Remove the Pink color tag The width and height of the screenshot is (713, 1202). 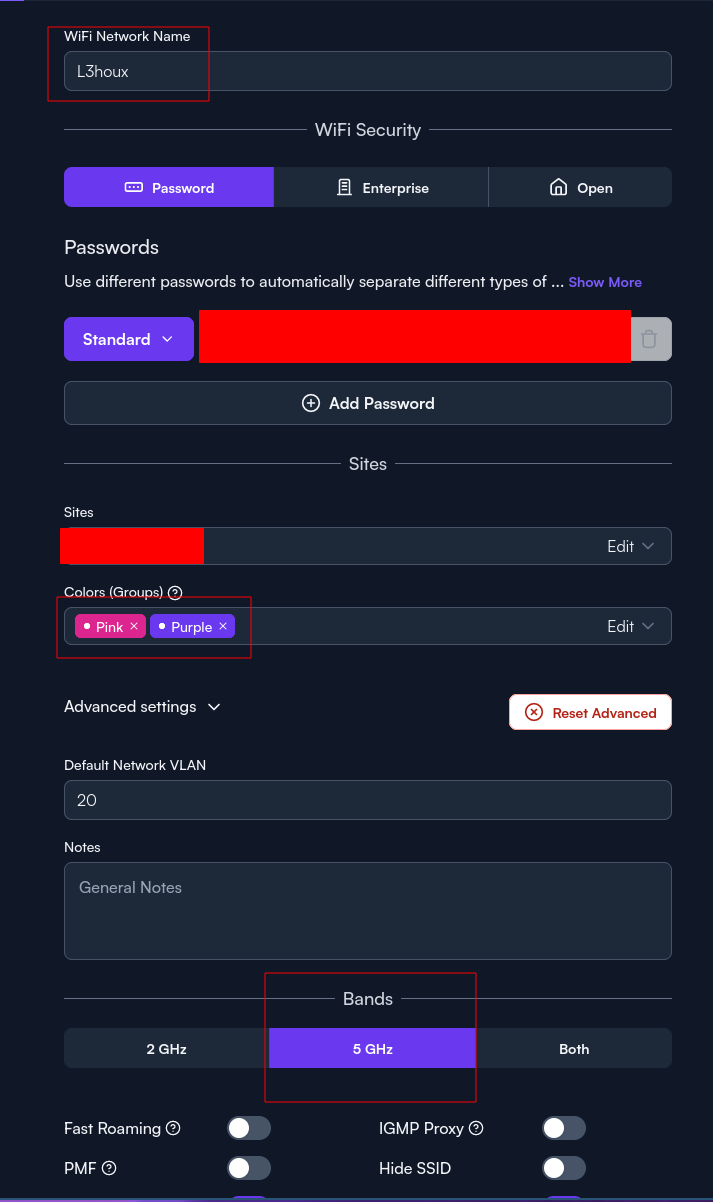134,627
